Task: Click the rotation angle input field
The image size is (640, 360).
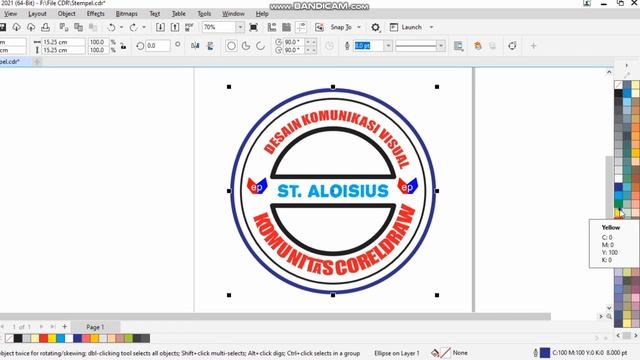Action: pos(158,46)
